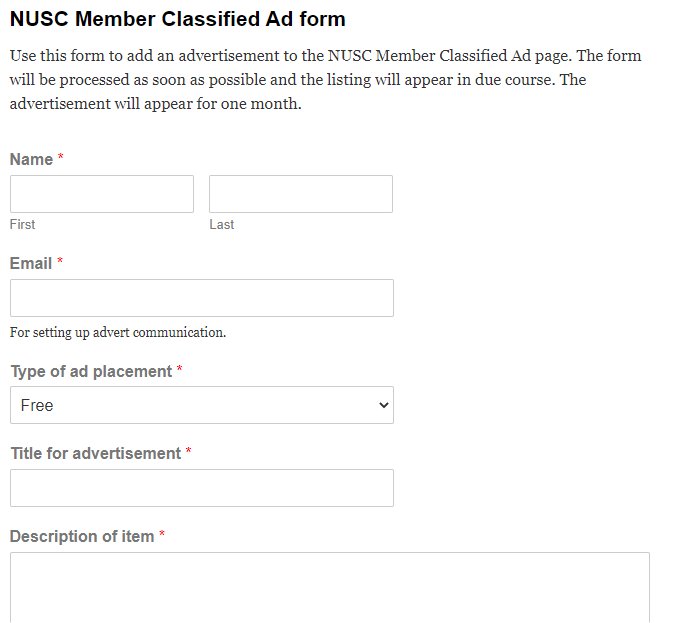Click the Title for advertisement label
The image size is (679, 623).
[96, 453]
